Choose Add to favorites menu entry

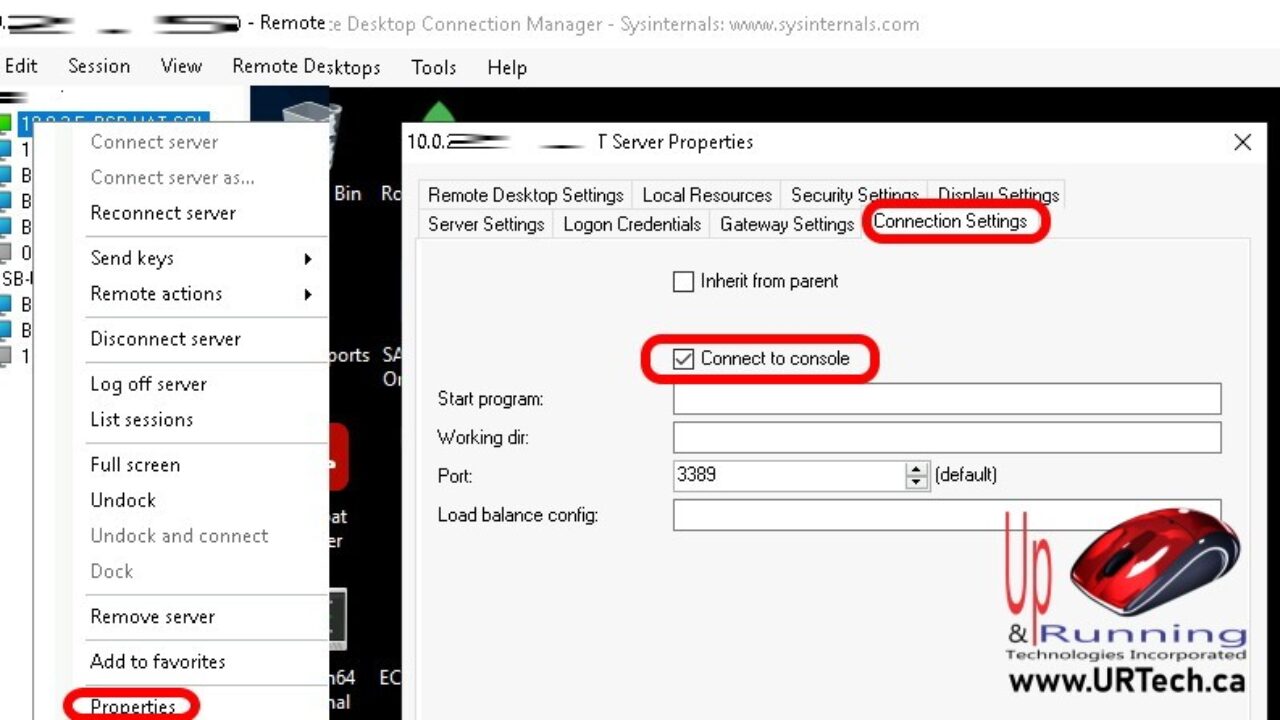pyautogui.click(x=157, y=661)
